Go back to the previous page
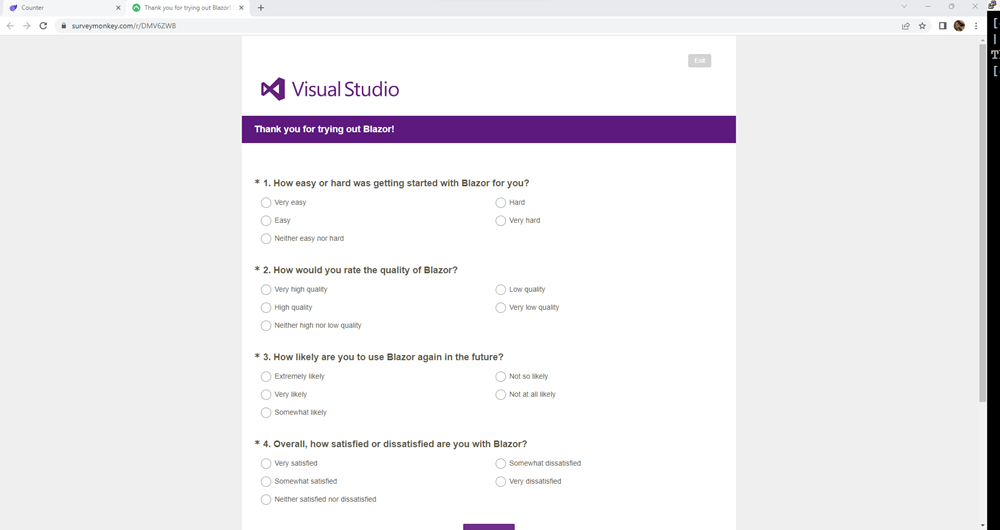This screenshot has width=1000, height=530. click(x=10, y=26)
